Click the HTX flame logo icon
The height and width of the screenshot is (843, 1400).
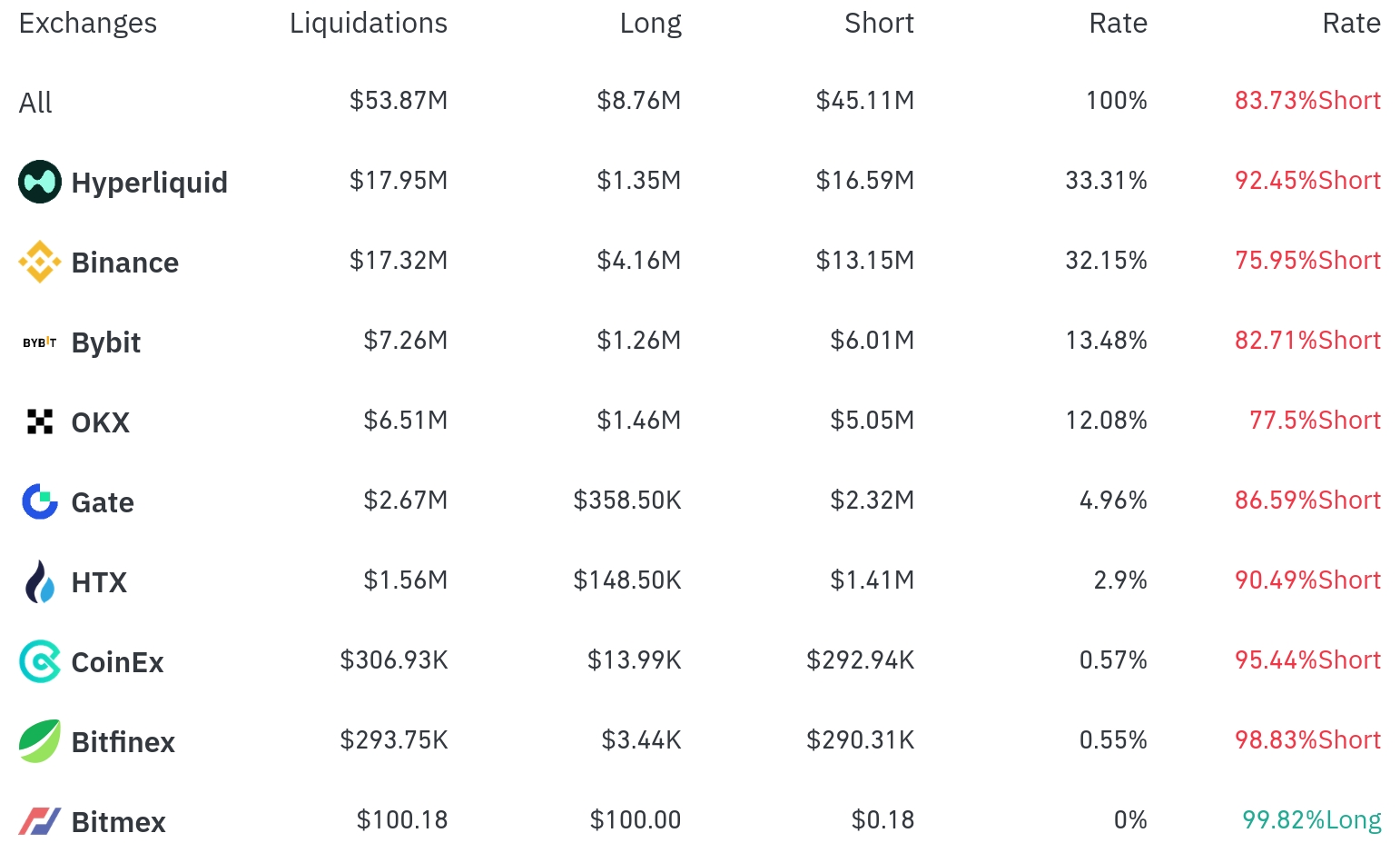pos(40,581)
